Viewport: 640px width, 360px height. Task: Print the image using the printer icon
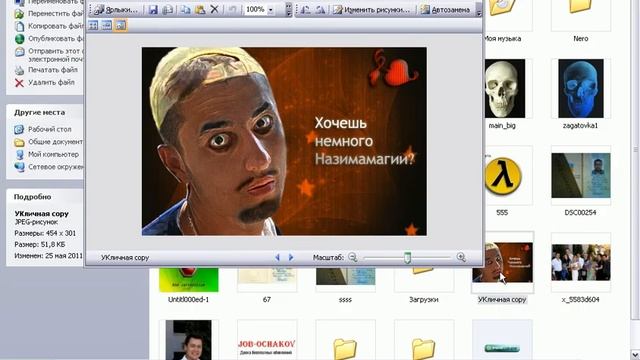(x=168, y=9)
